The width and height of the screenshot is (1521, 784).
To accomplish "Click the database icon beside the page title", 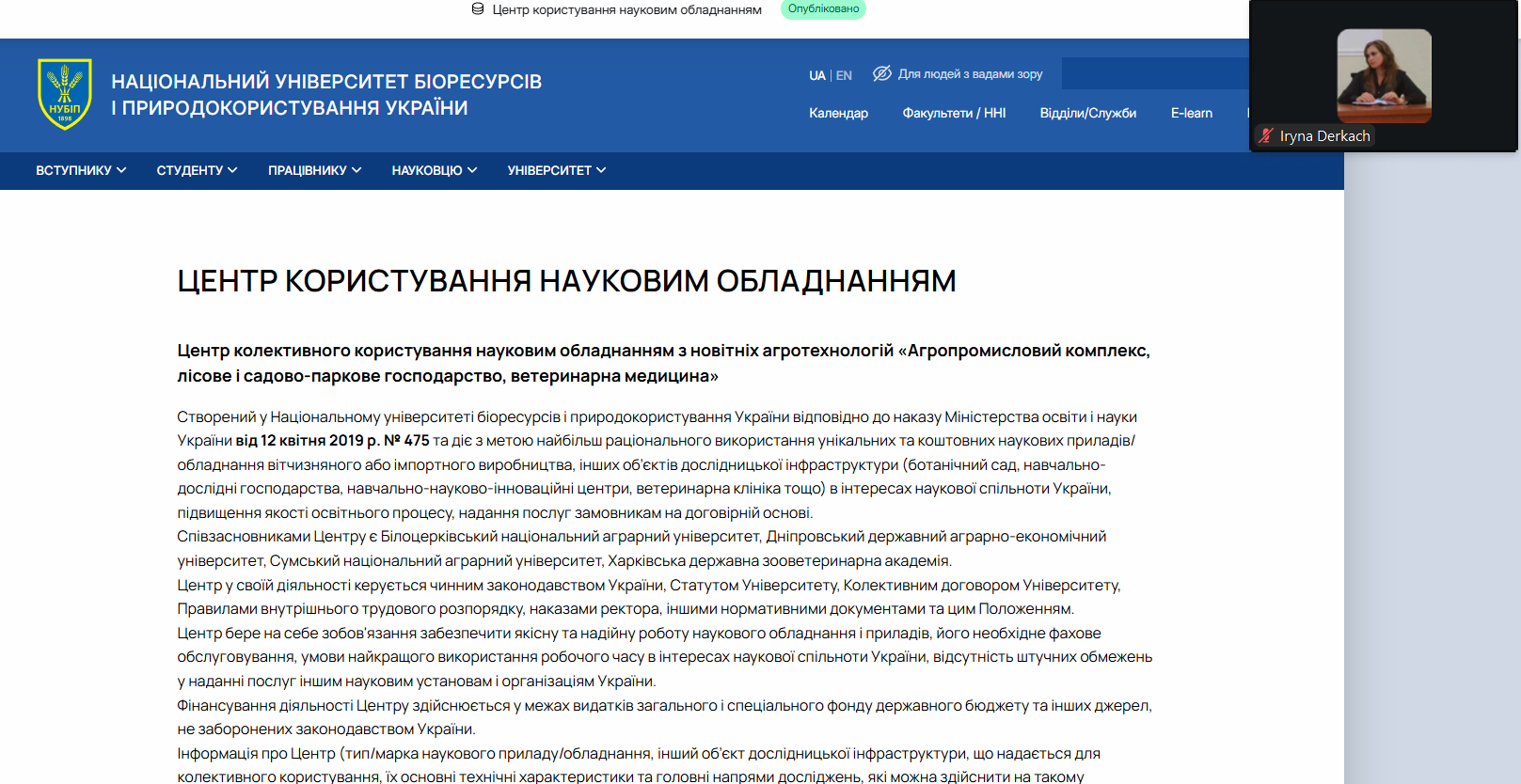I will [x=478, y=9].
